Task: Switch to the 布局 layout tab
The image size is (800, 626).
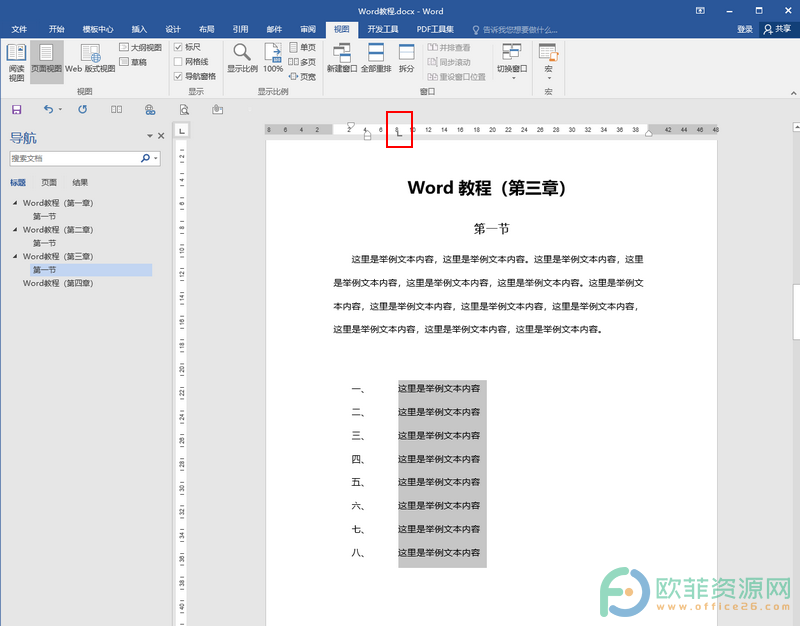Action: click(x=207, y=29)
